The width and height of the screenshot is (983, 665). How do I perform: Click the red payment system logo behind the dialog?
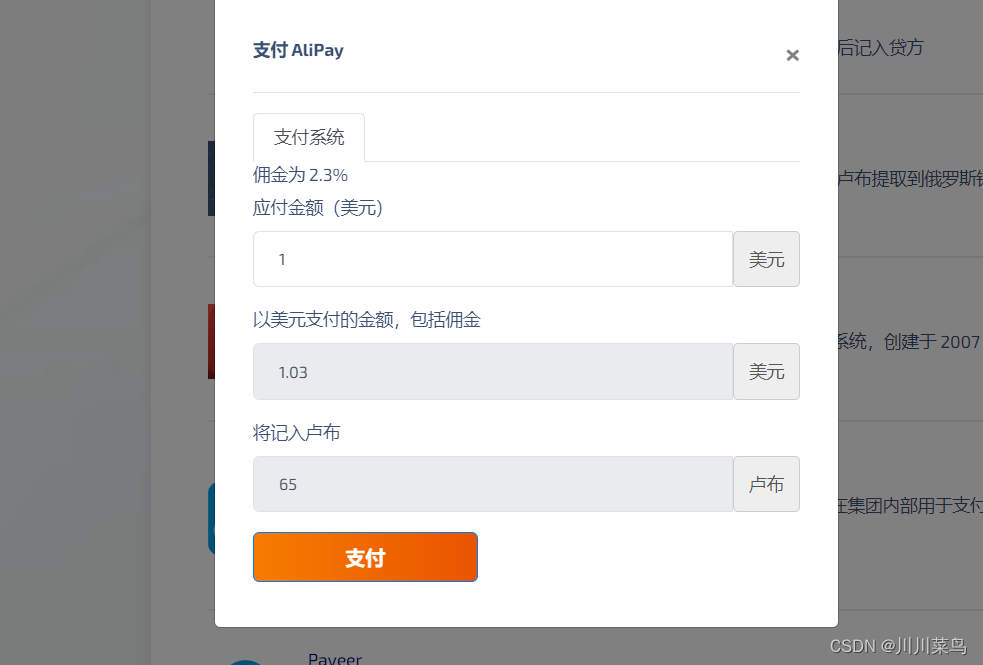209,341
